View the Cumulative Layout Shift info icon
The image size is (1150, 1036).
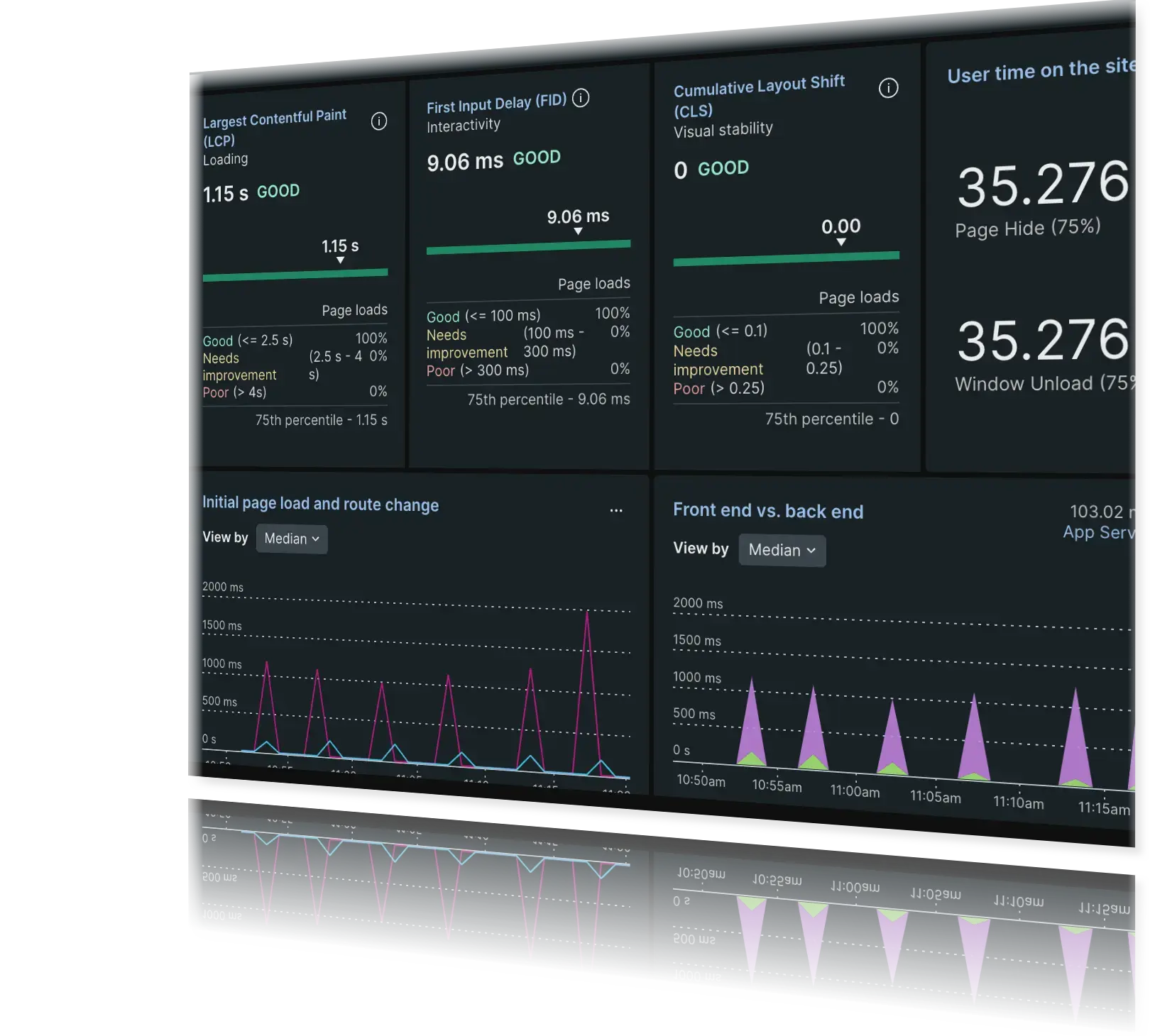point(888,87)
